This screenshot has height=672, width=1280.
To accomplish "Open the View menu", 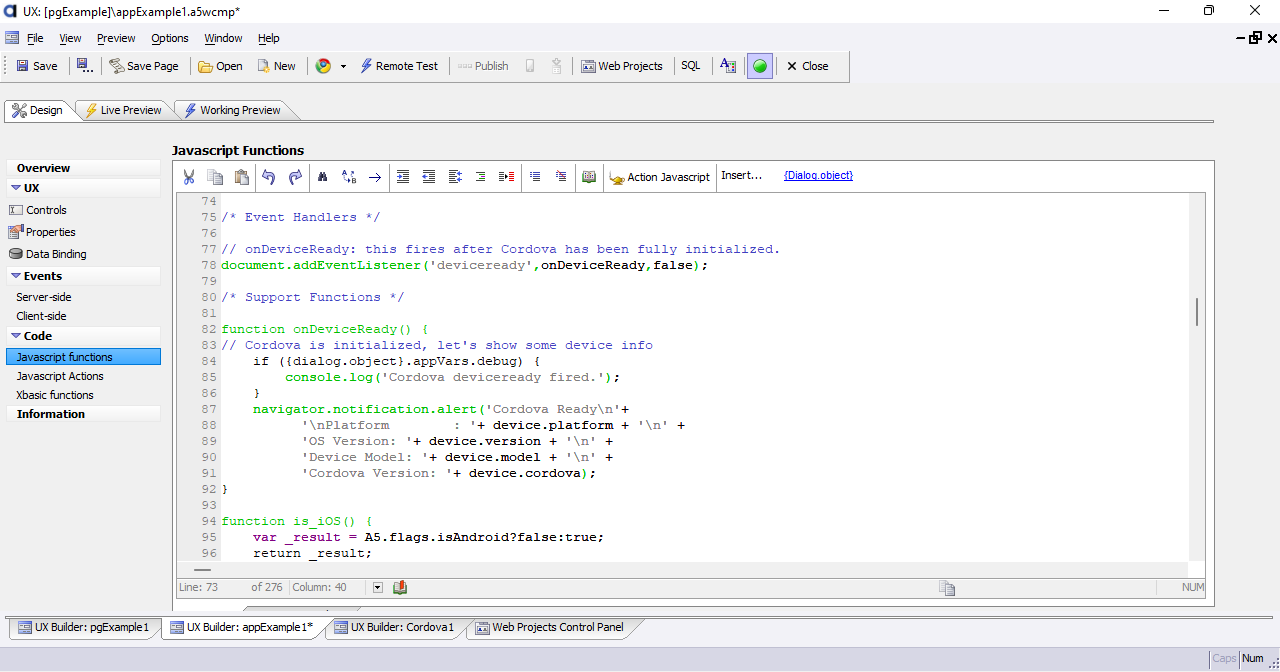I will pos(70,38).
